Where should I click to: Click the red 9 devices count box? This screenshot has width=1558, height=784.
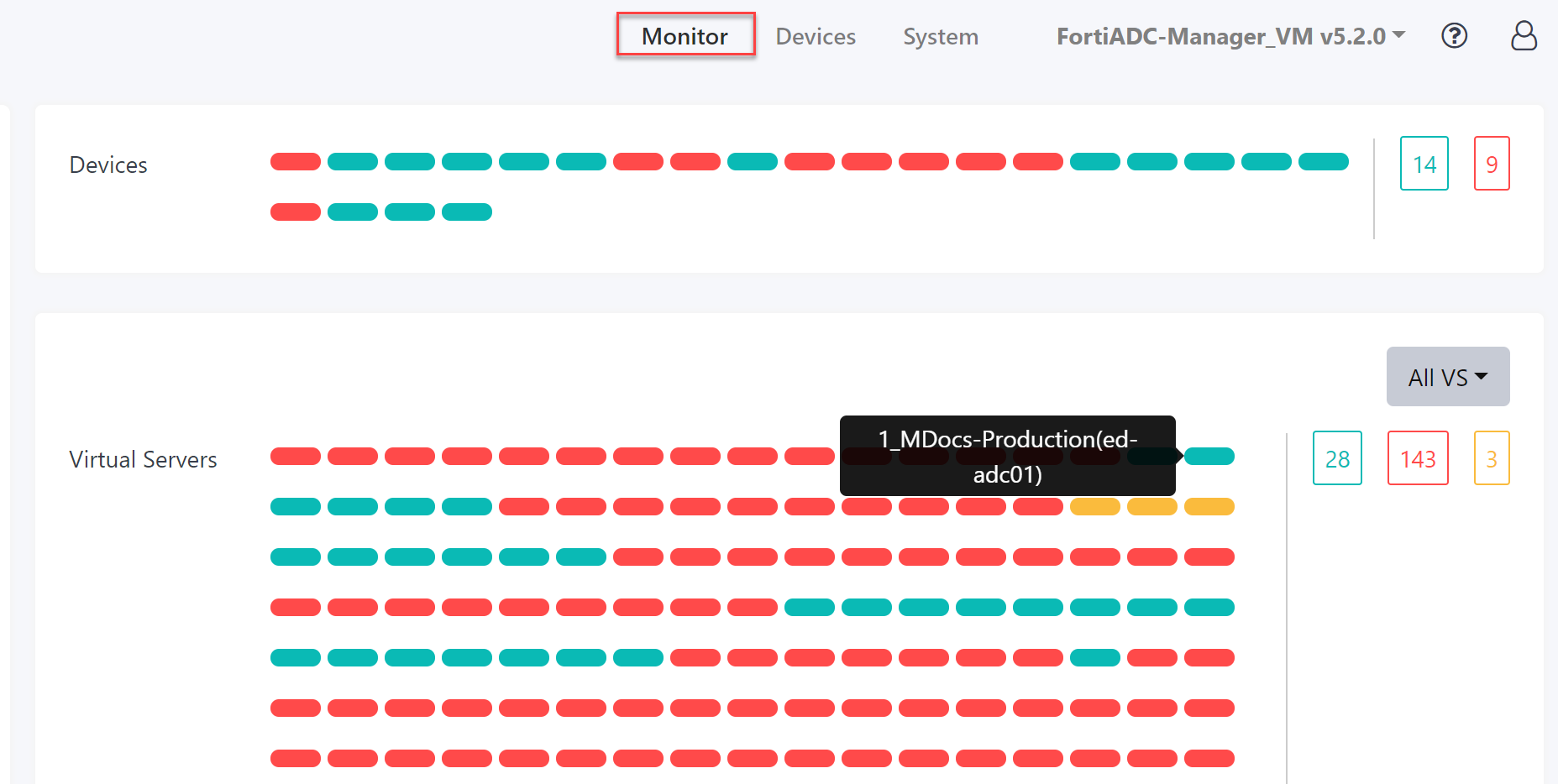click(x=1491, y=164)
